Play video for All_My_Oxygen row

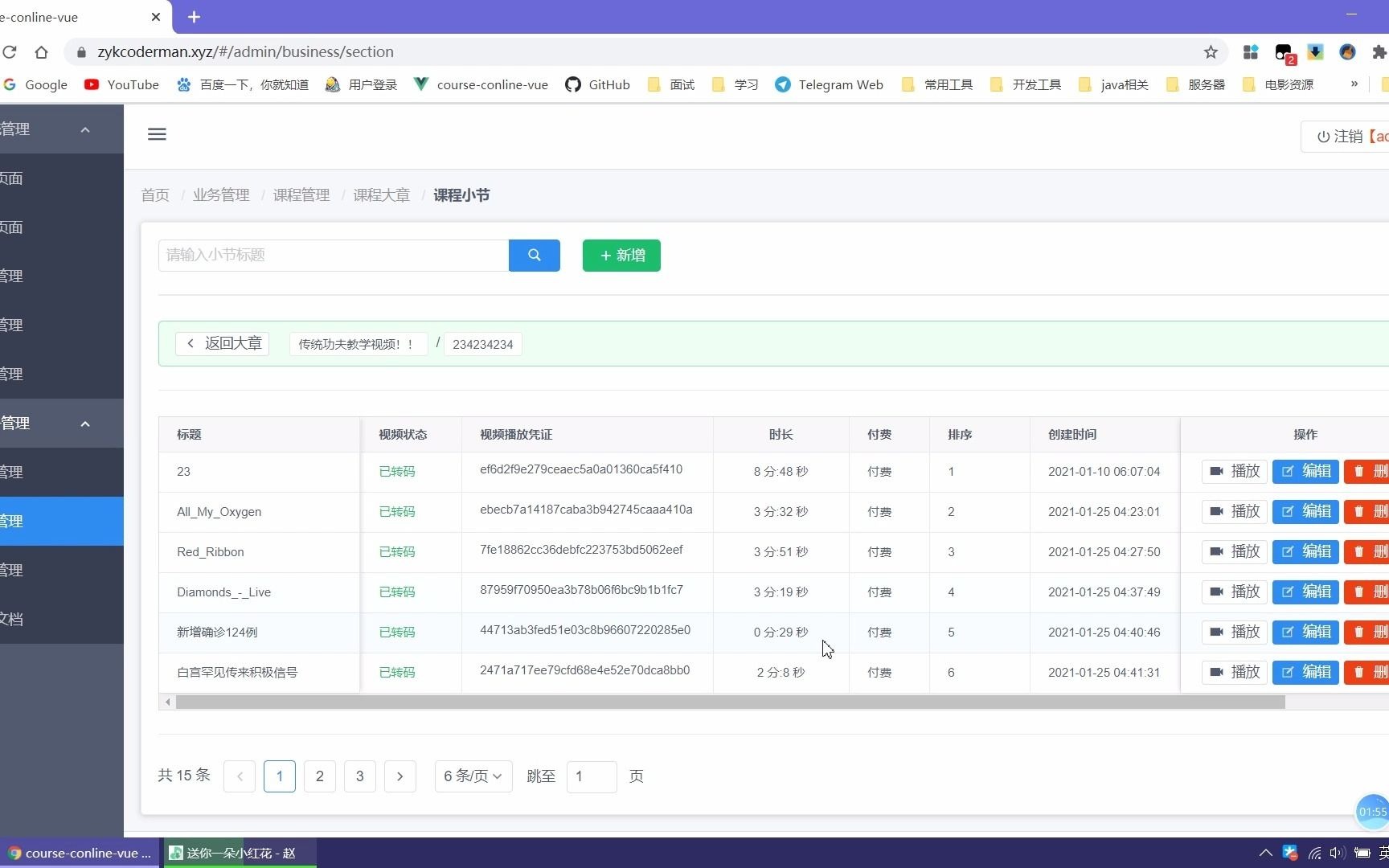1235,512
